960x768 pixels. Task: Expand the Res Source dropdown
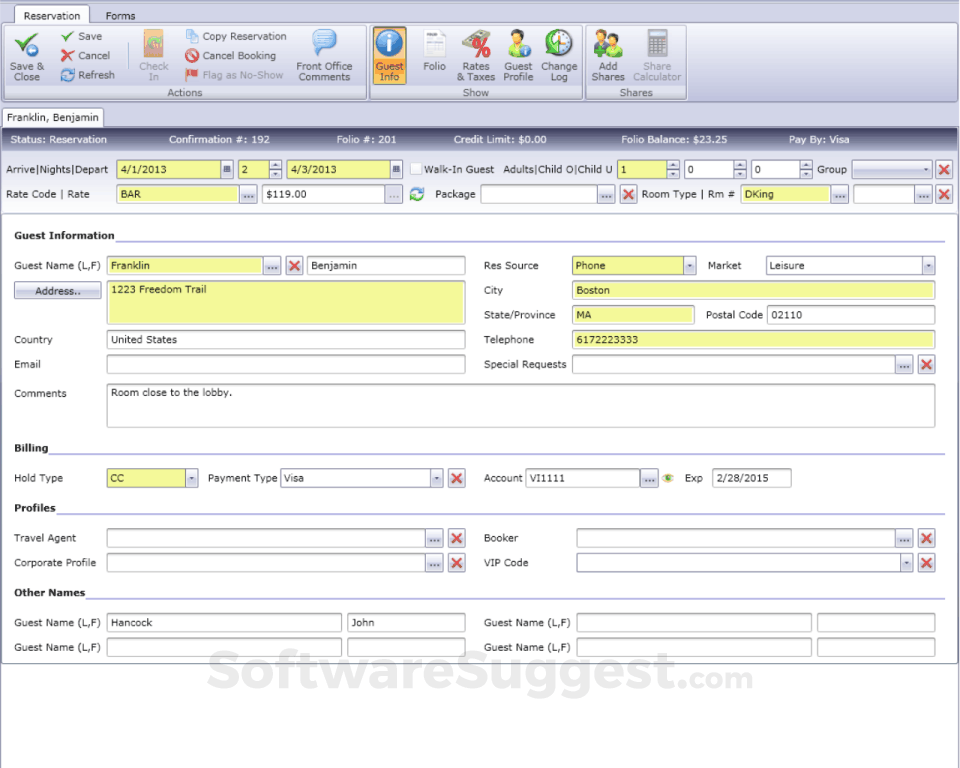pos(689,266)
